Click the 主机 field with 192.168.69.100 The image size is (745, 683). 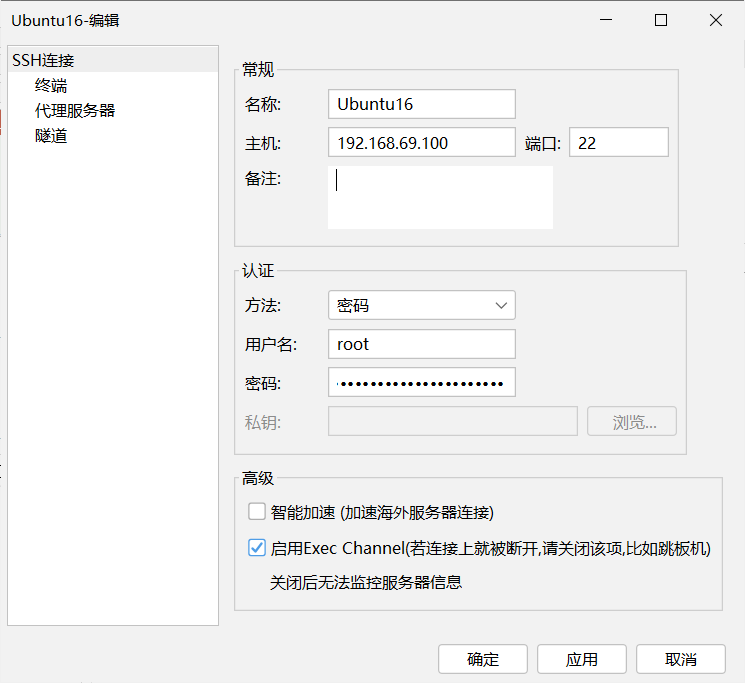tap(421, 142)
